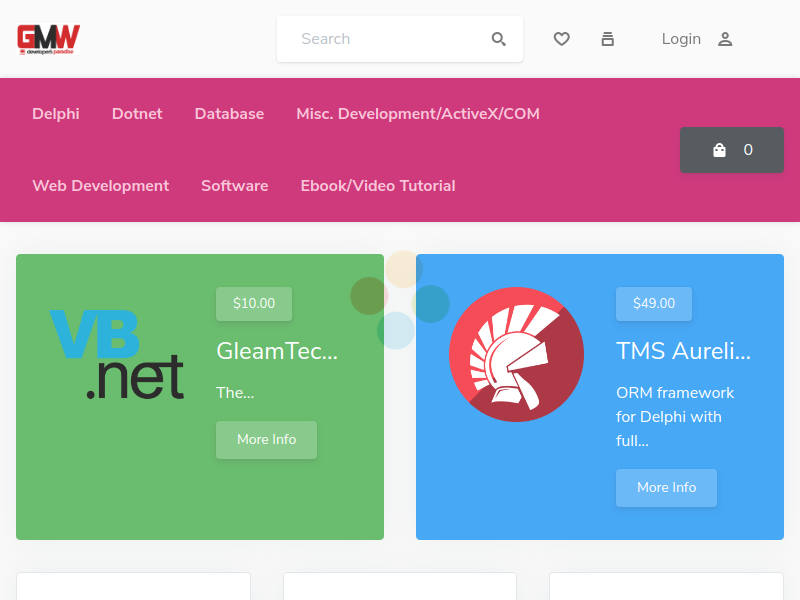Click the $10.00 price tag
This screenshot has width=800, height=600.
click(x=254, y=304)
